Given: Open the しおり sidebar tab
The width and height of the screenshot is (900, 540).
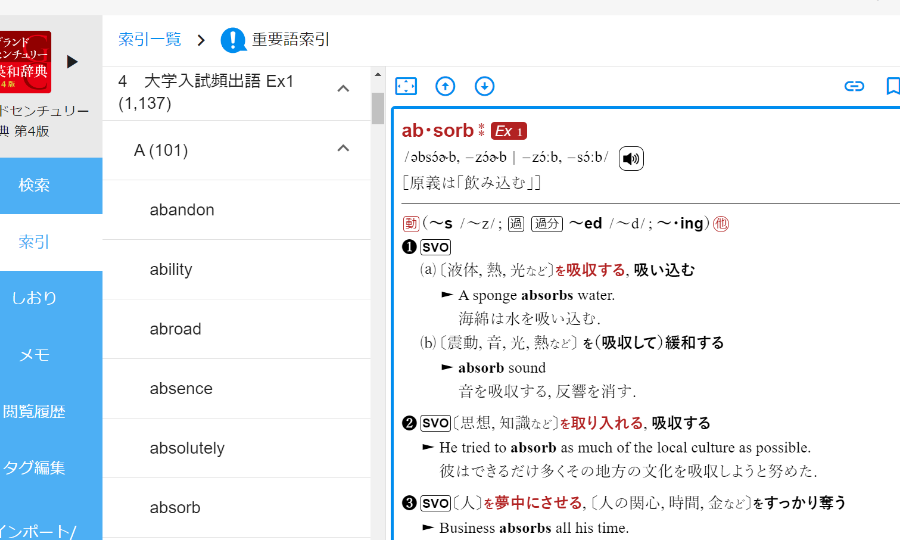Looking at the screenshot, I should point(51,298).
